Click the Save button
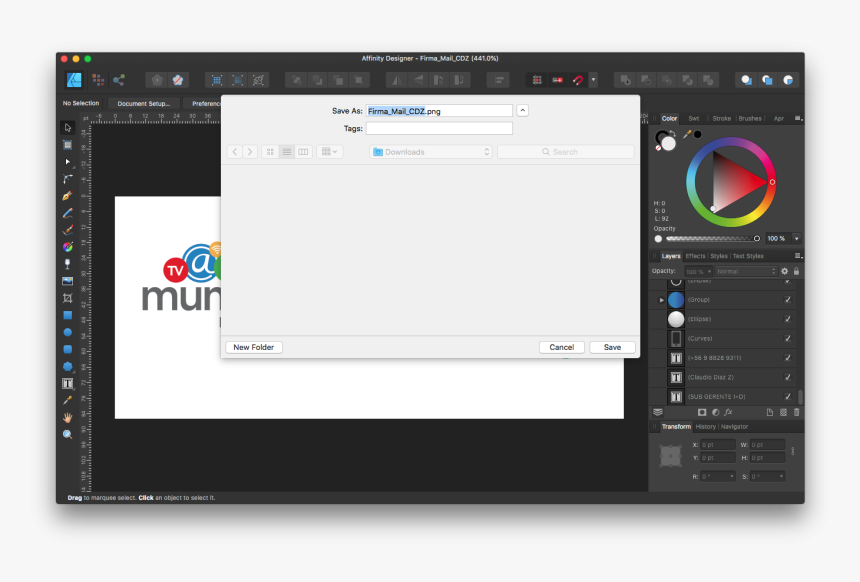 pos(612,347)
